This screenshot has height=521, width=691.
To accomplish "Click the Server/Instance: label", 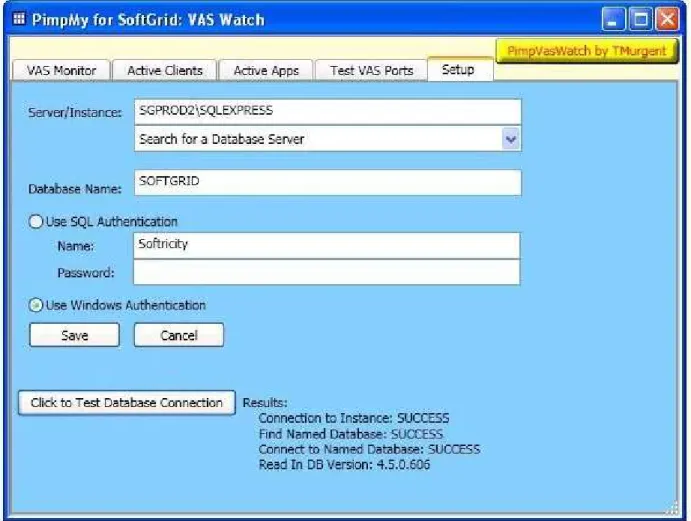I will (75, 113).
